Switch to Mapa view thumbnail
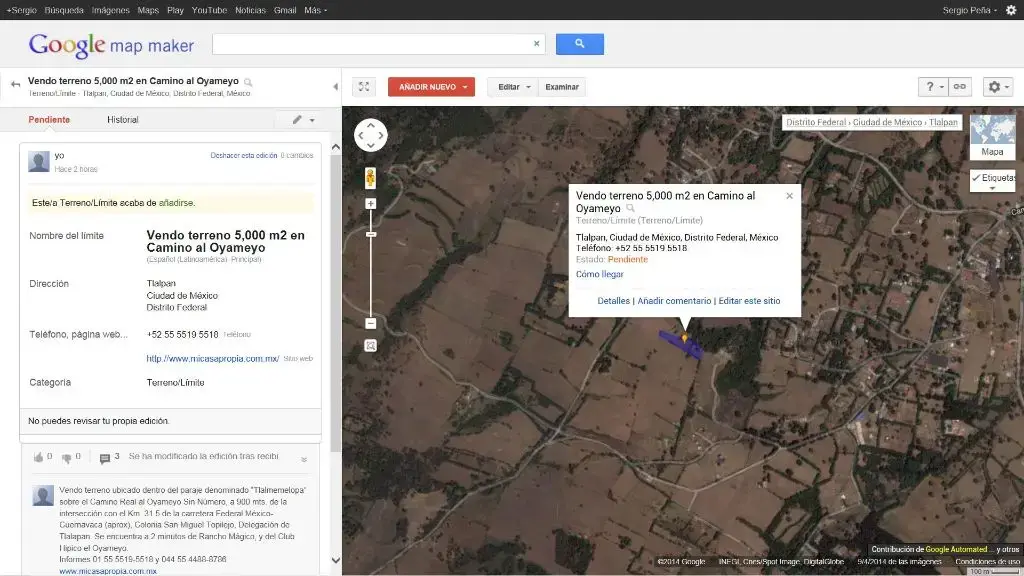 [x=992, y=136]
